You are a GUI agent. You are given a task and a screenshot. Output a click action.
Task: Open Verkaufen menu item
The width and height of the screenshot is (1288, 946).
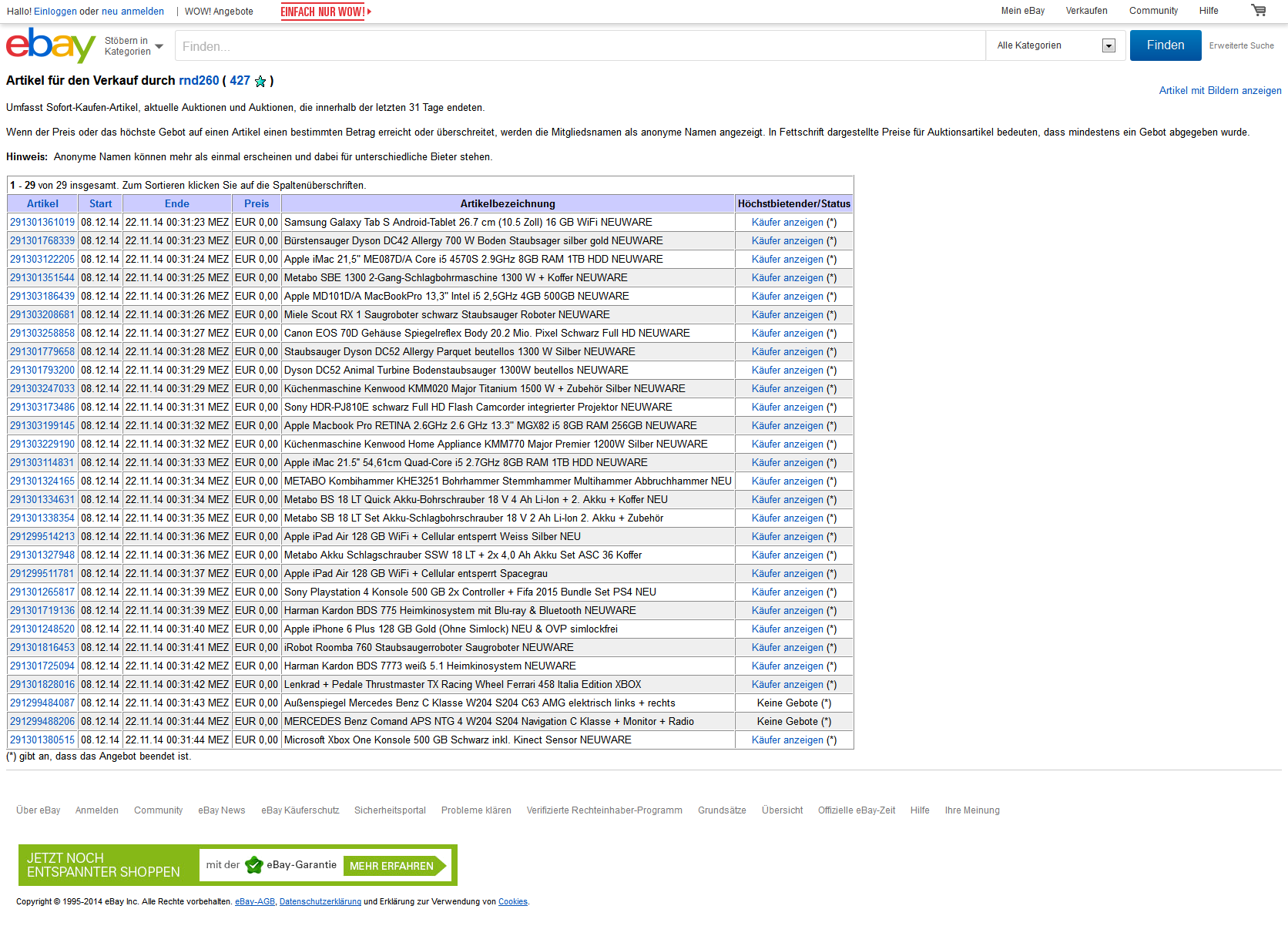pos(1087,11)
